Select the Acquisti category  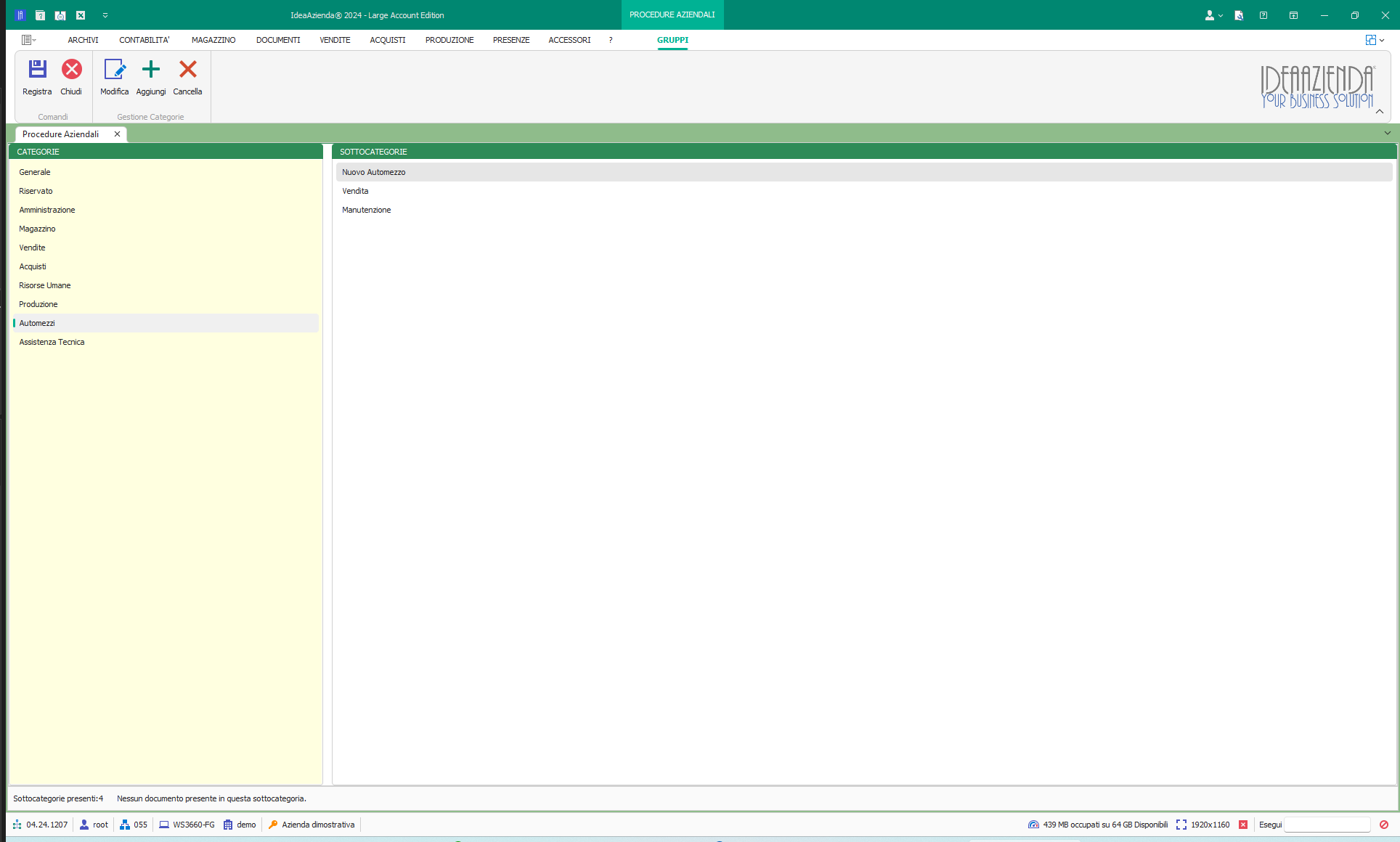[x=166, y=266]
